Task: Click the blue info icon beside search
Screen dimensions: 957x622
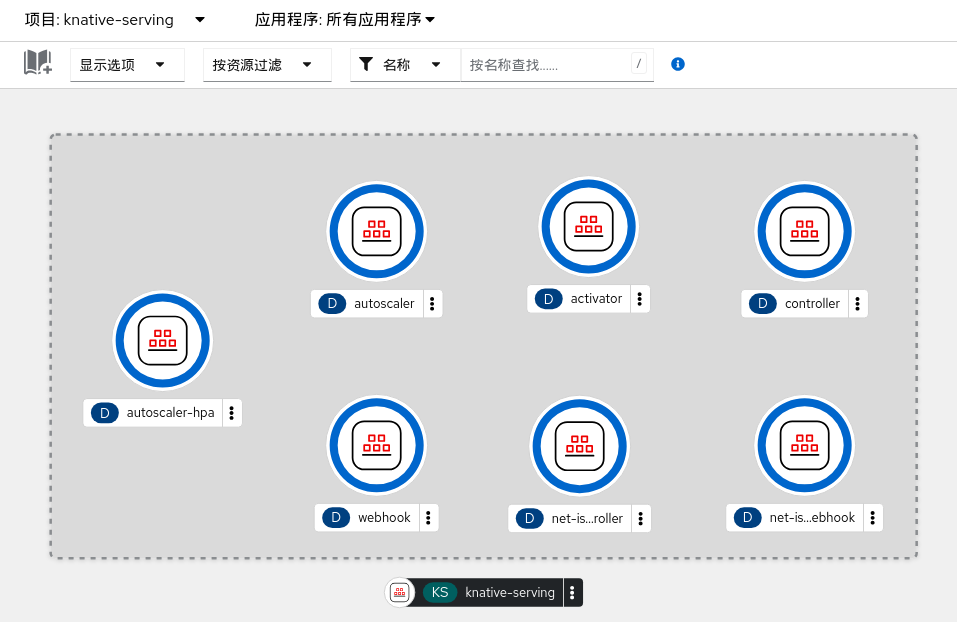Action: tap(677, 64)
